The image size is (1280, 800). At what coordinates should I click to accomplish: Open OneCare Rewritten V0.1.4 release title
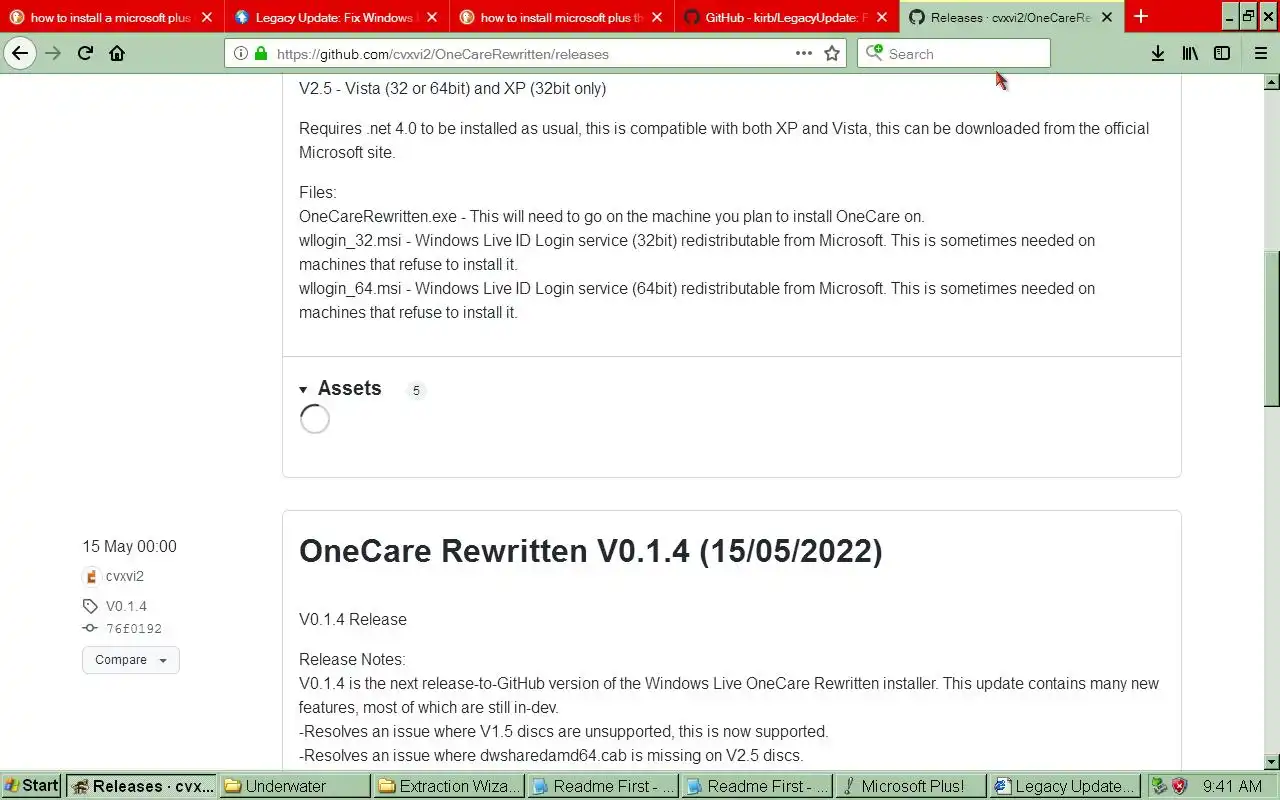coord(591,551)
